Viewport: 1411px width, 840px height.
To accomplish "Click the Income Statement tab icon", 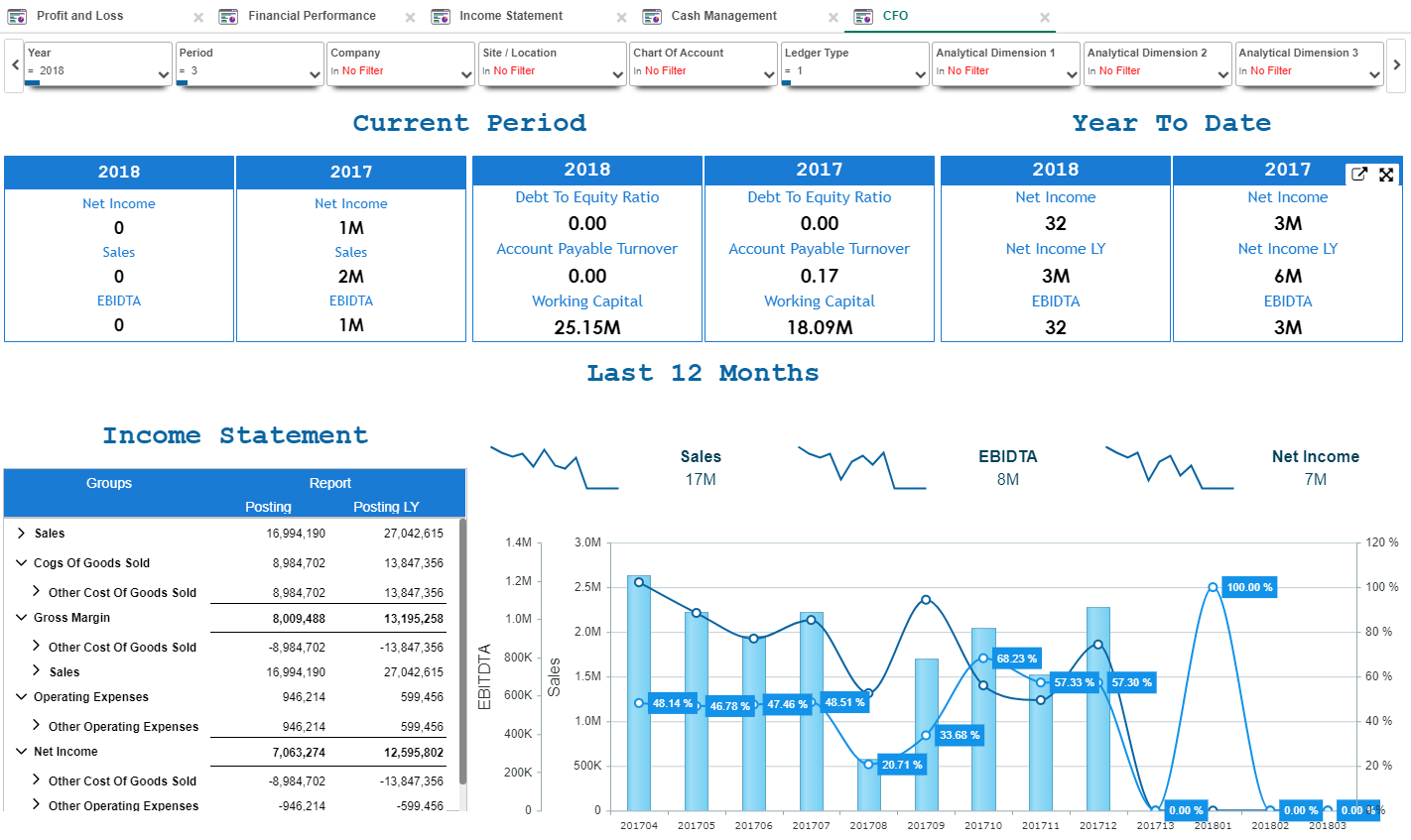I will point(441,16).
